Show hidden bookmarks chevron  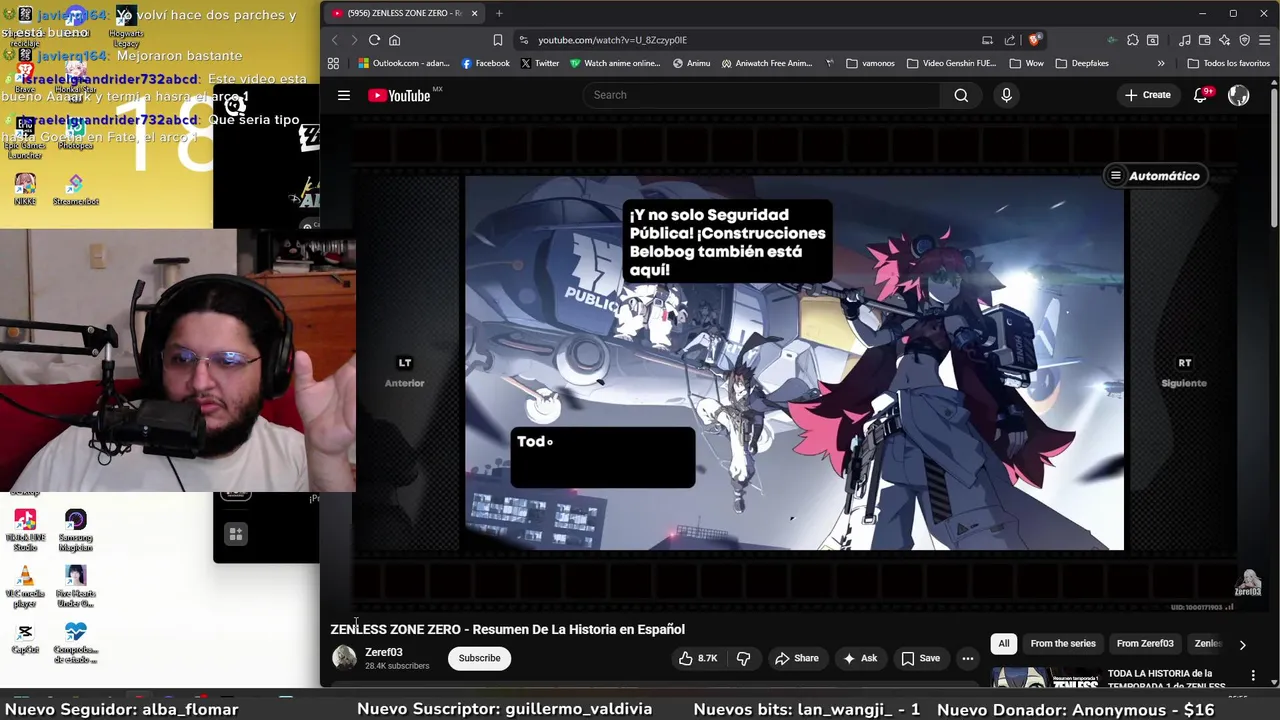click(x=1161, y=63)
